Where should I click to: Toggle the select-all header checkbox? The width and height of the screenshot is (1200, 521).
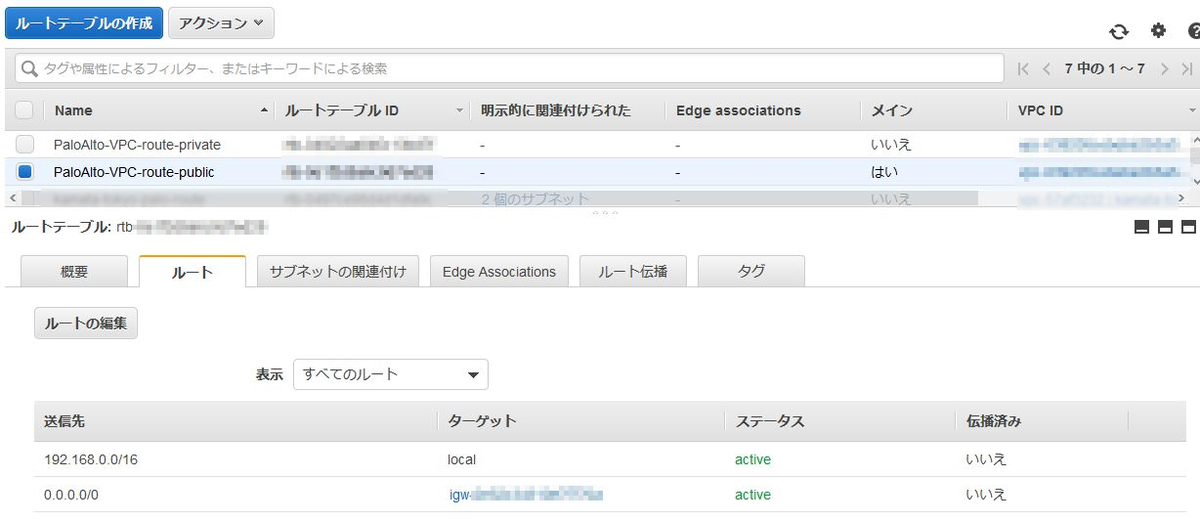25,110
